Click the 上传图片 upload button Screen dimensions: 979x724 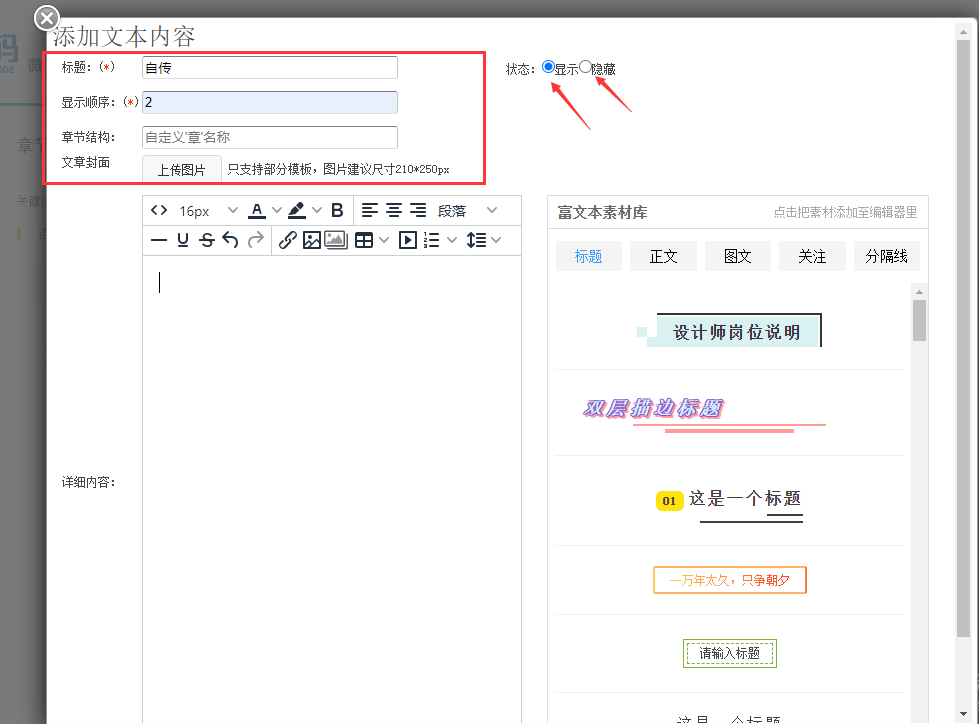point(181,170)
